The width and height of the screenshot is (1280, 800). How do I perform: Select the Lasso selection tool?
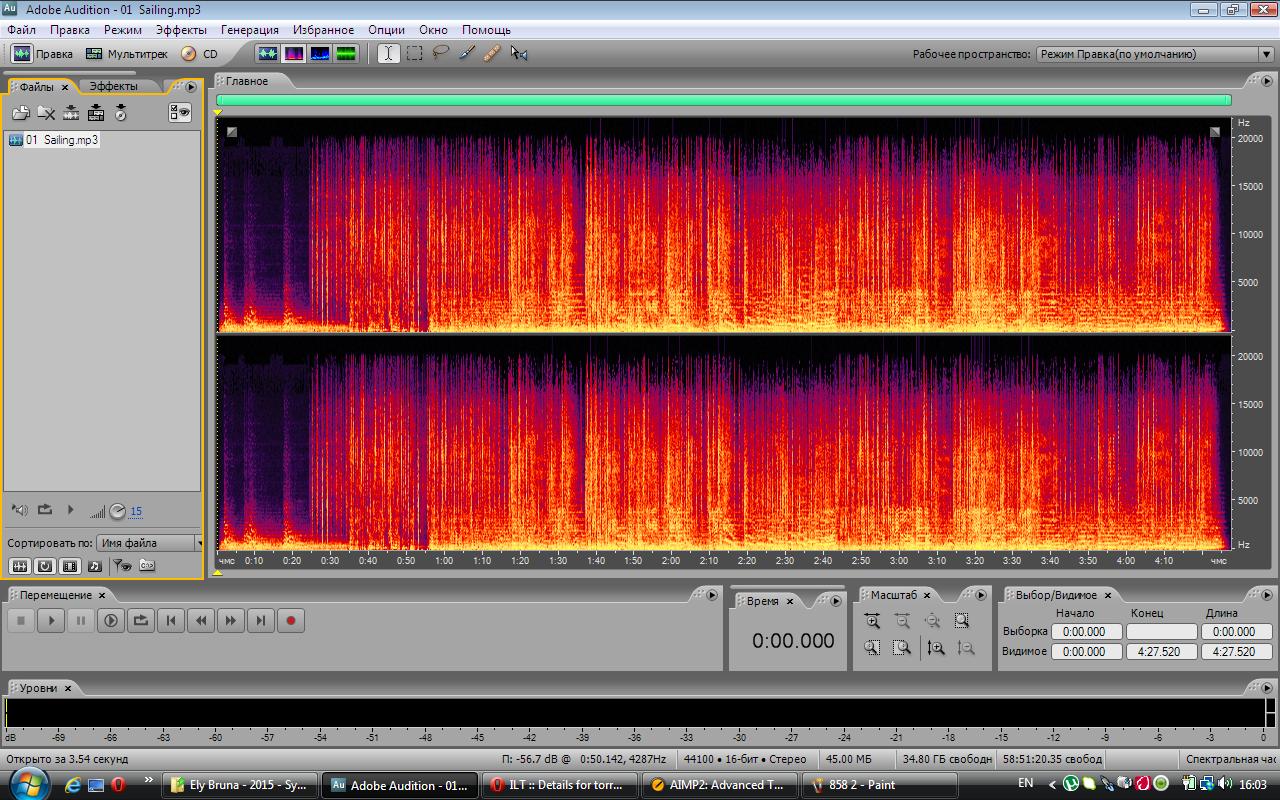tap(440, 54)
